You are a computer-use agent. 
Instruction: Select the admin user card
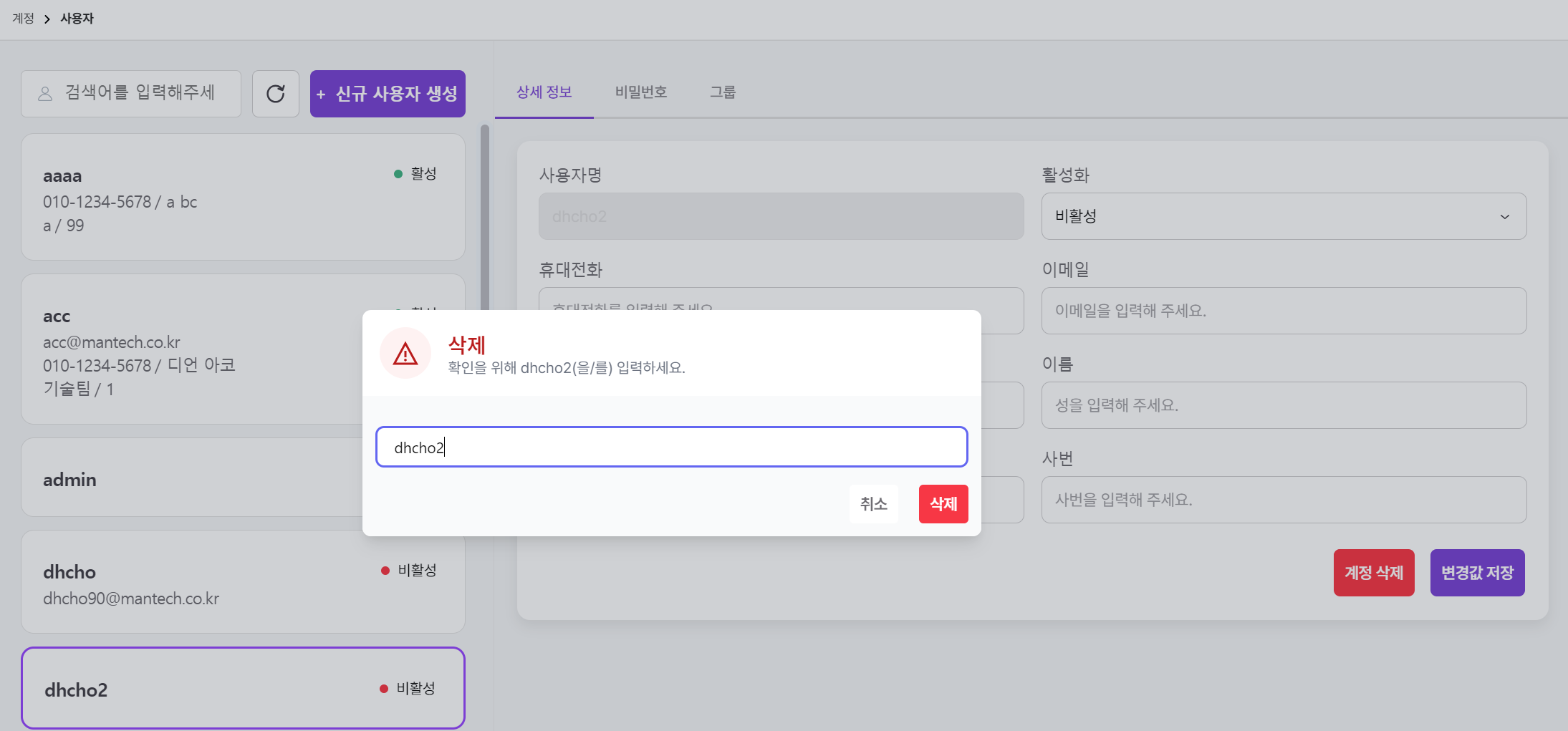(192, 478)
